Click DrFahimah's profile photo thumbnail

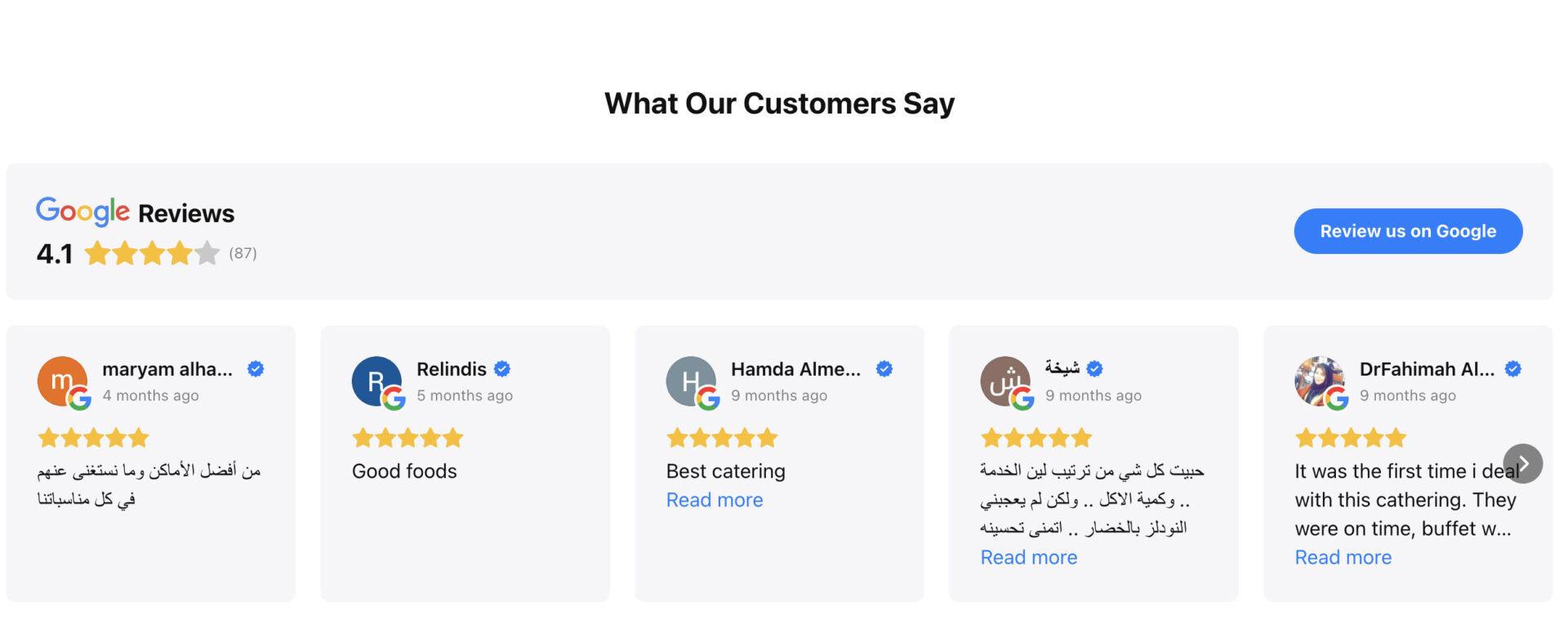coord(1320,381)
